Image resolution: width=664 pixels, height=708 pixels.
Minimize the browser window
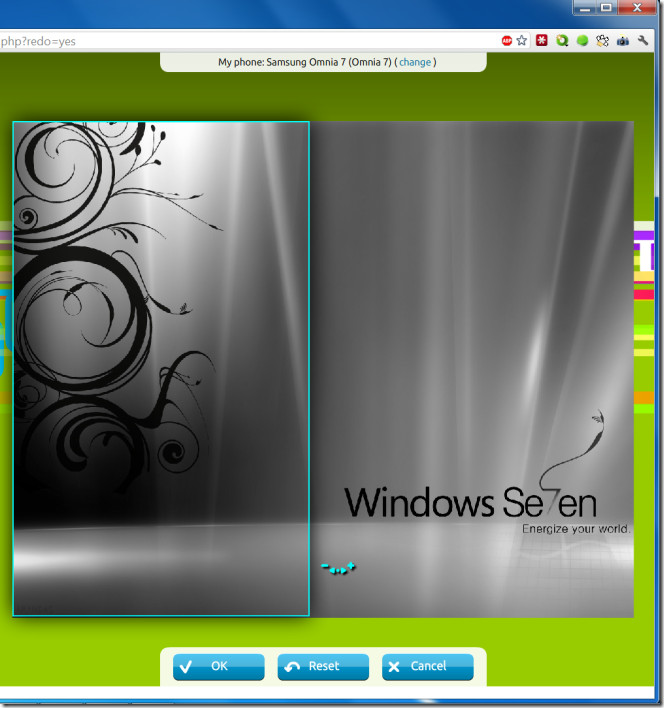[585, 8]
